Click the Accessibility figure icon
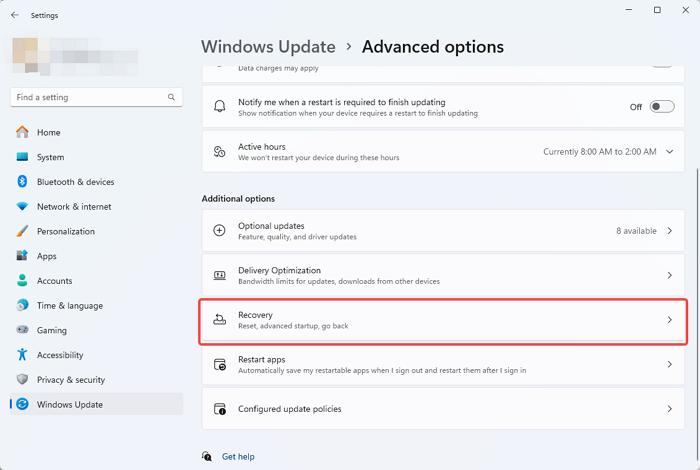Viewport: 700px width, 470px height. [x=22, y=355]
